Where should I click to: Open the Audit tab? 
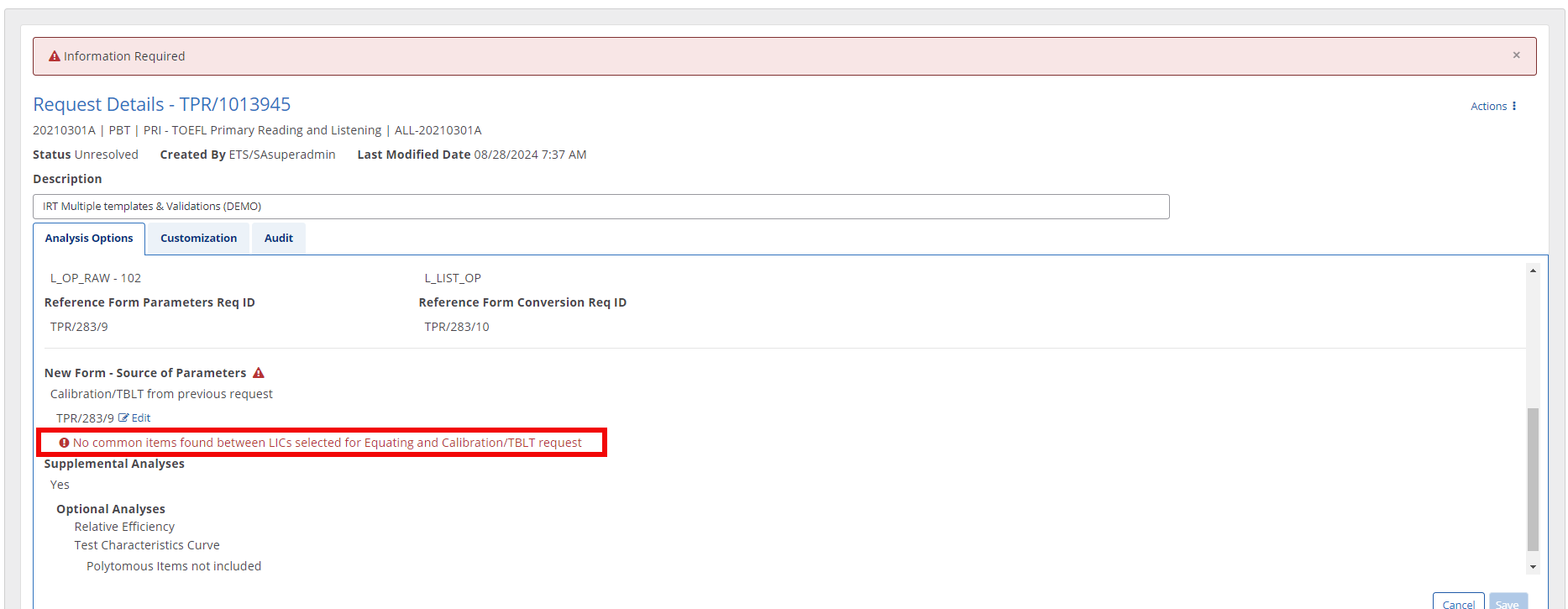point(279,239)
